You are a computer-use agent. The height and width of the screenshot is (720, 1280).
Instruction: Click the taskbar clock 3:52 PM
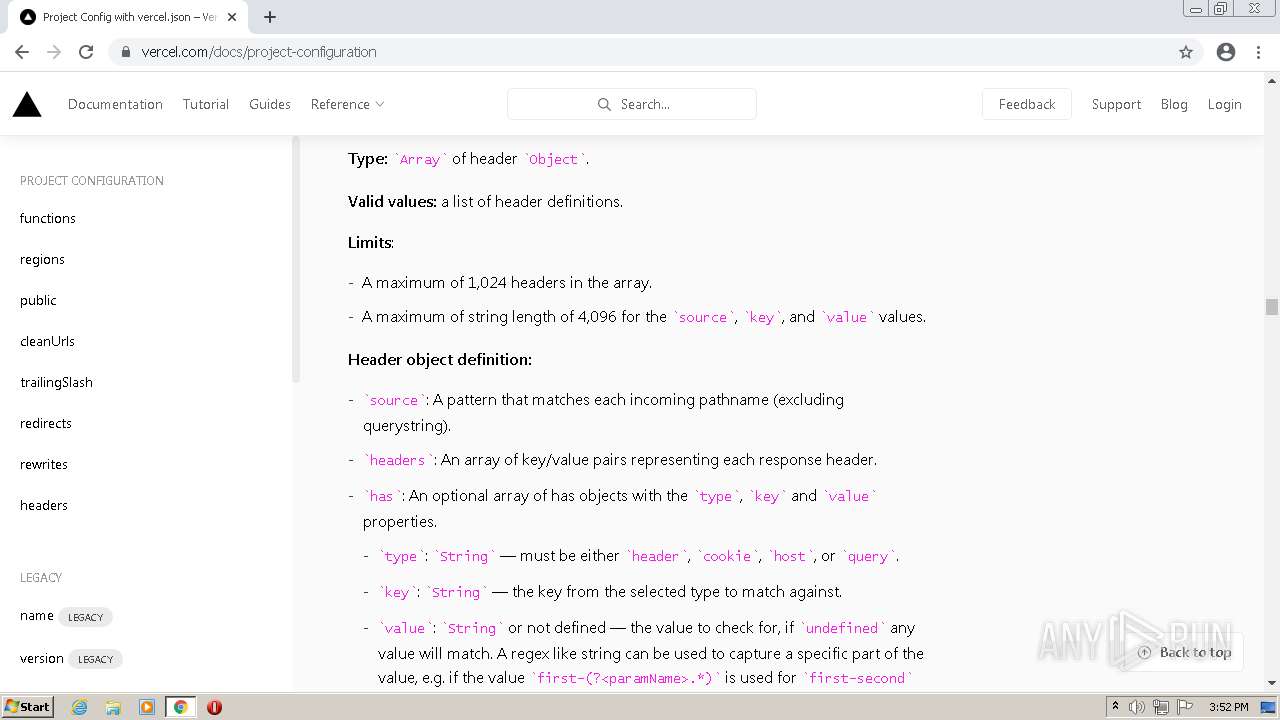point(1228,707)
